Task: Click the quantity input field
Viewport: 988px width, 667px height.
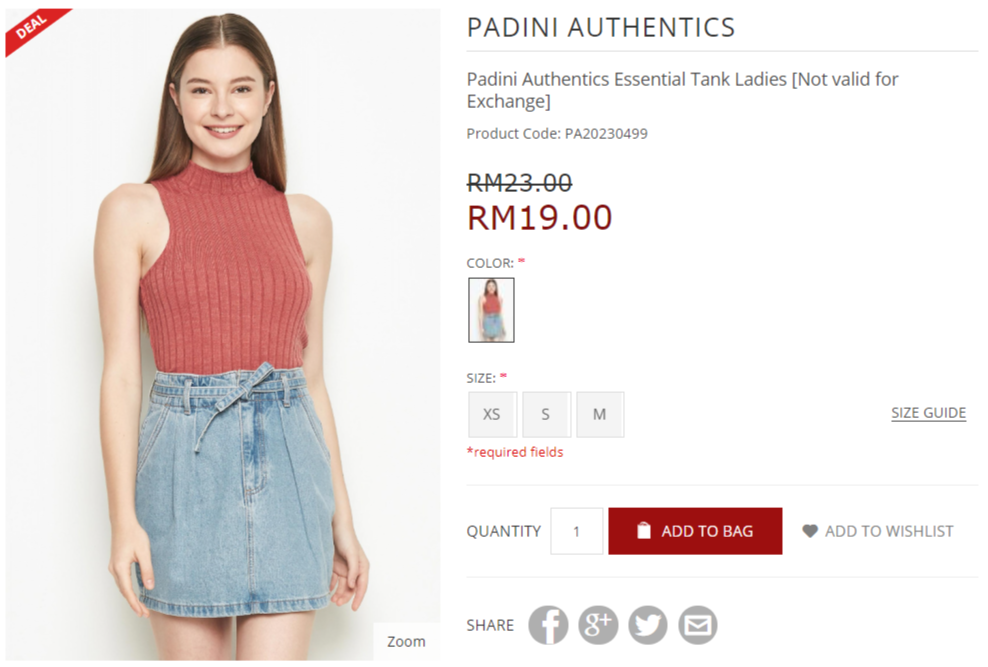Action: 577,531
